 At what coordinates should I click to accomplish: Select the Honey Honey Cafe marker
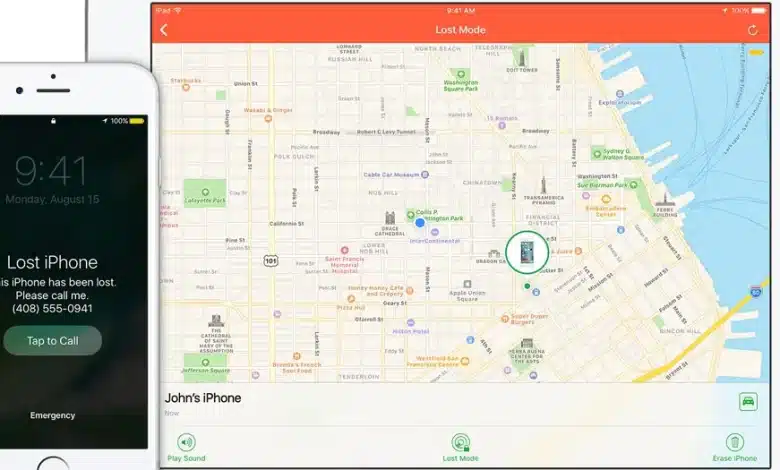tap(409, 290)
